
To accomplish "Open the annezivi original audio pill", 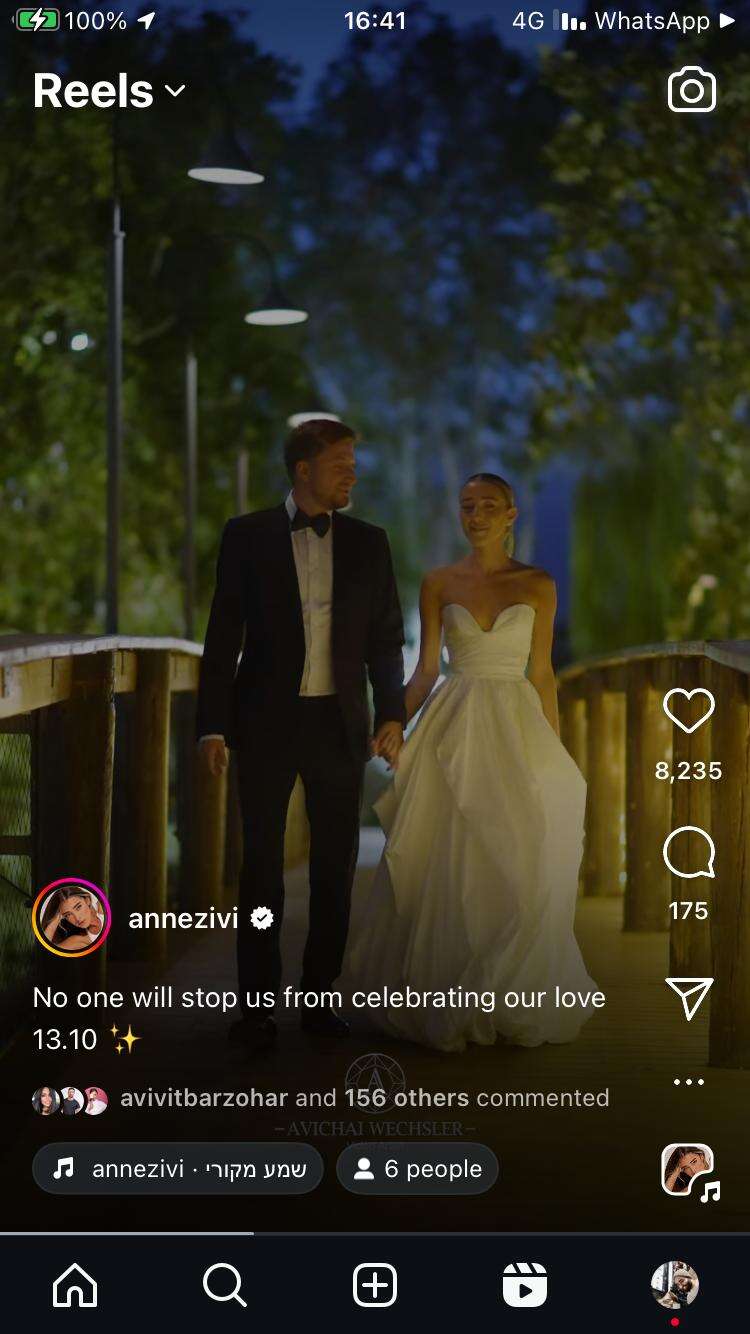I will click(x=178, y=1168).
